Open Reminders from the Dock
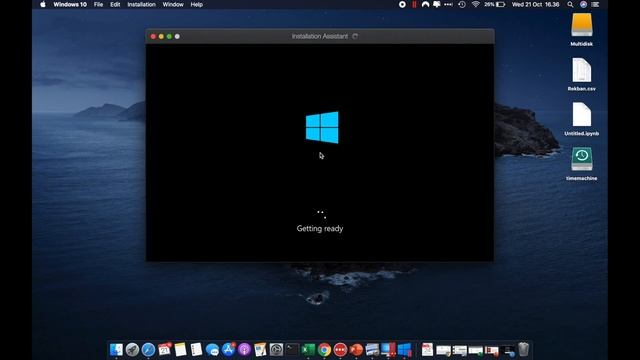 pos(196,350)
